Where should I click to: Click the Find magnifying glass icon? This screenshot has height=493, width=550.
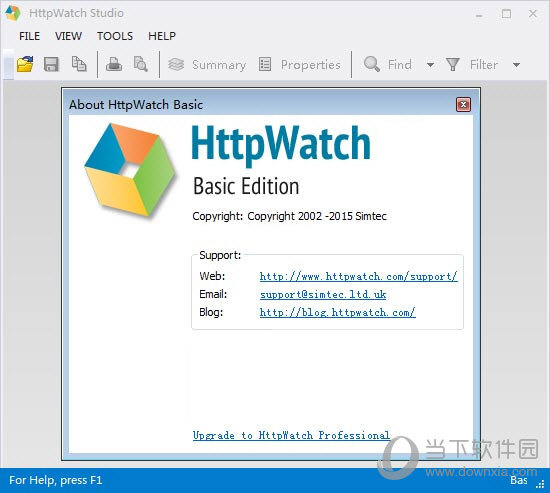[371, 64]
